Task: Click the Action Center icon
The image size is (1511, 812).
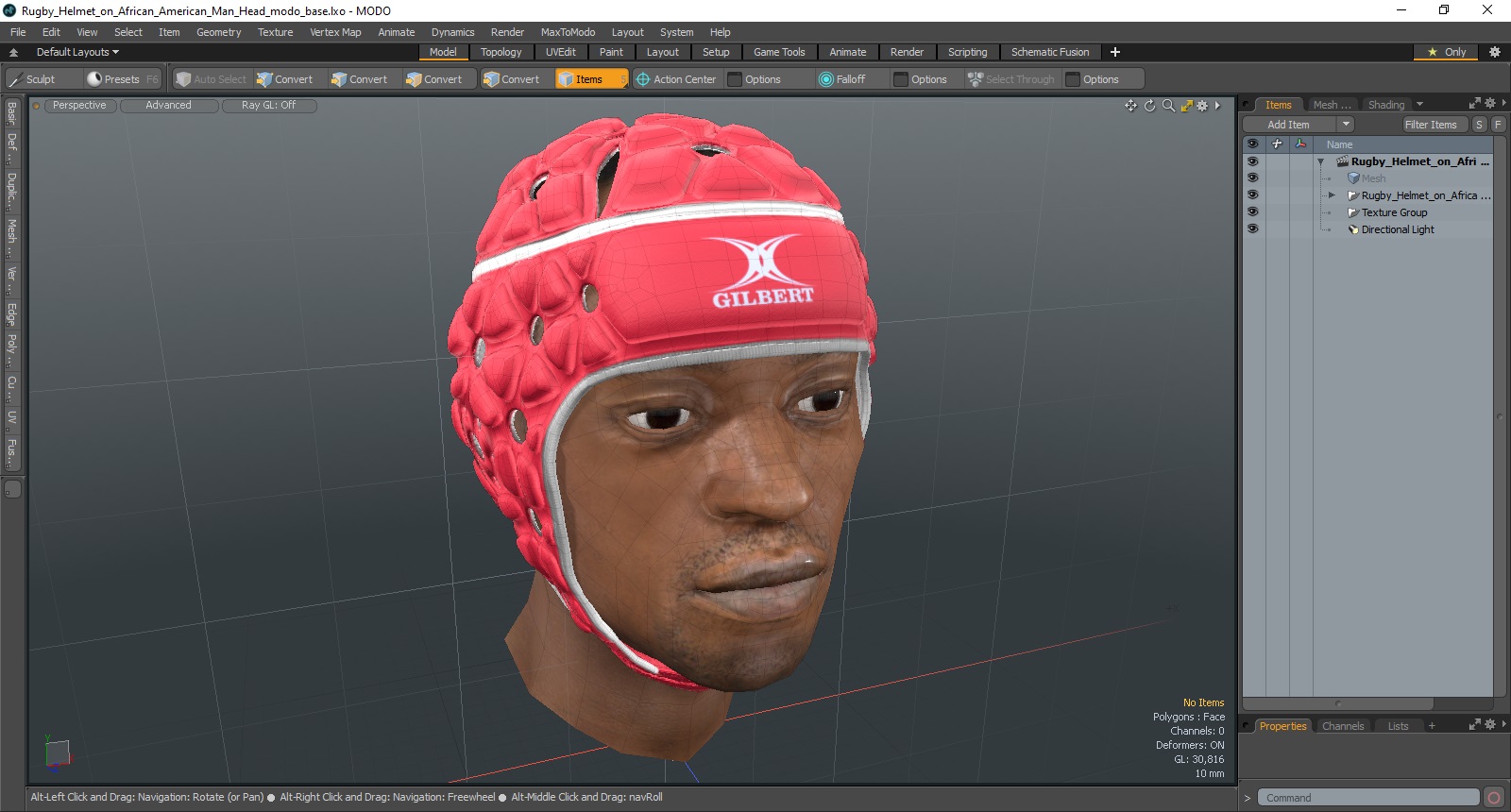Action: (x=643, y=79)
